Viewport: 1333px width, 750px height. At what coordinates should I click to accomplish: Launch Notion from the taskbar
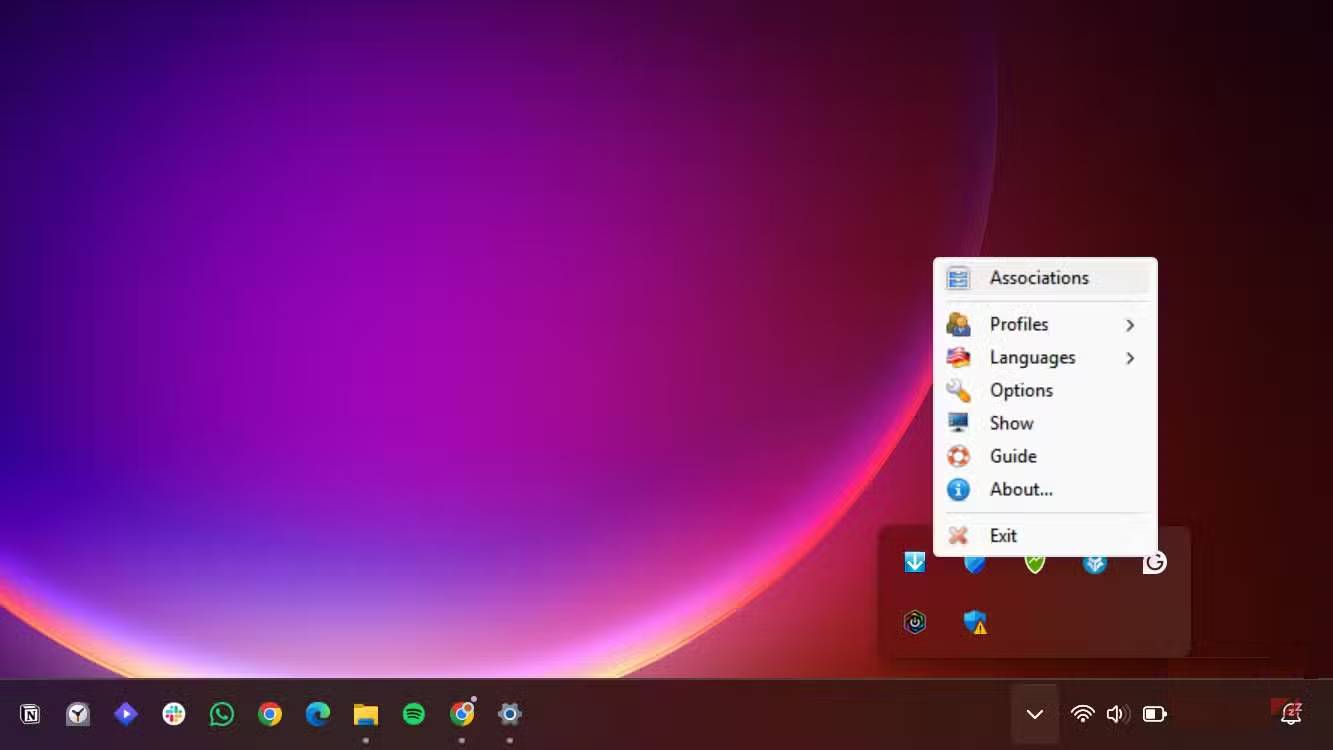[30, 714]
